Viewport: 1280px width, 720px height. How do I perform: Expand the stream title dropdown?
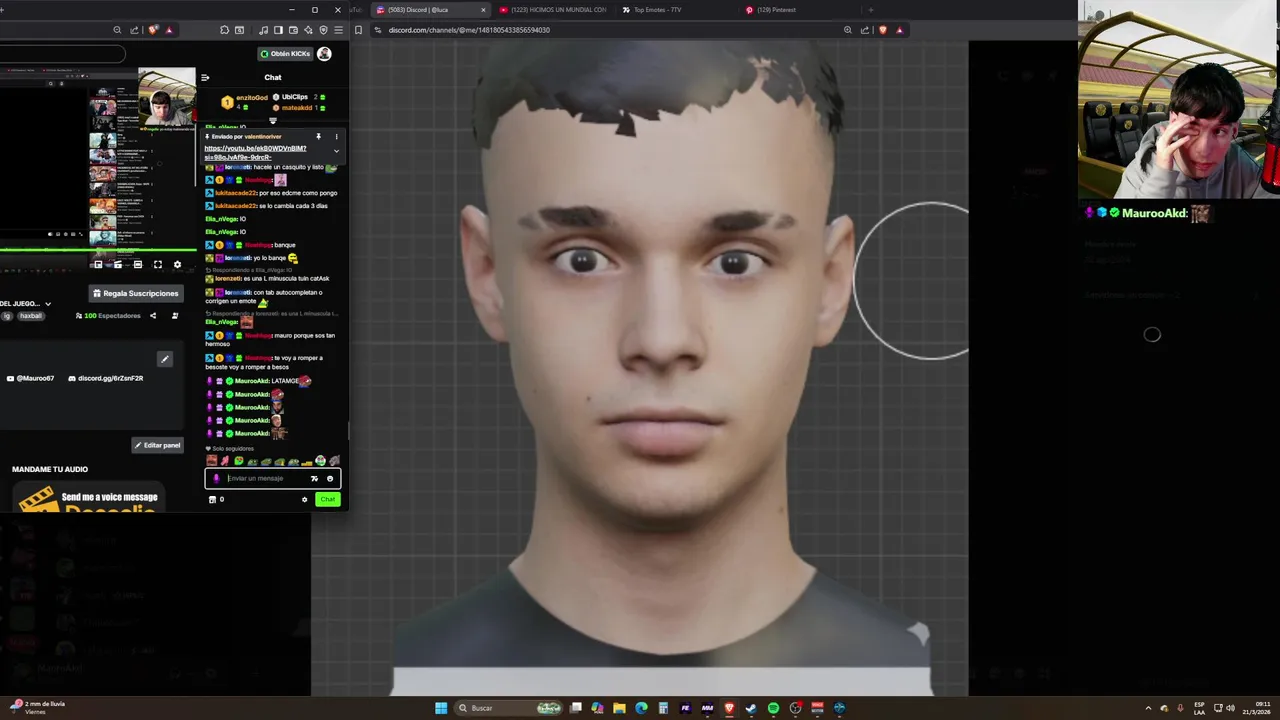(x=47, y=303)
